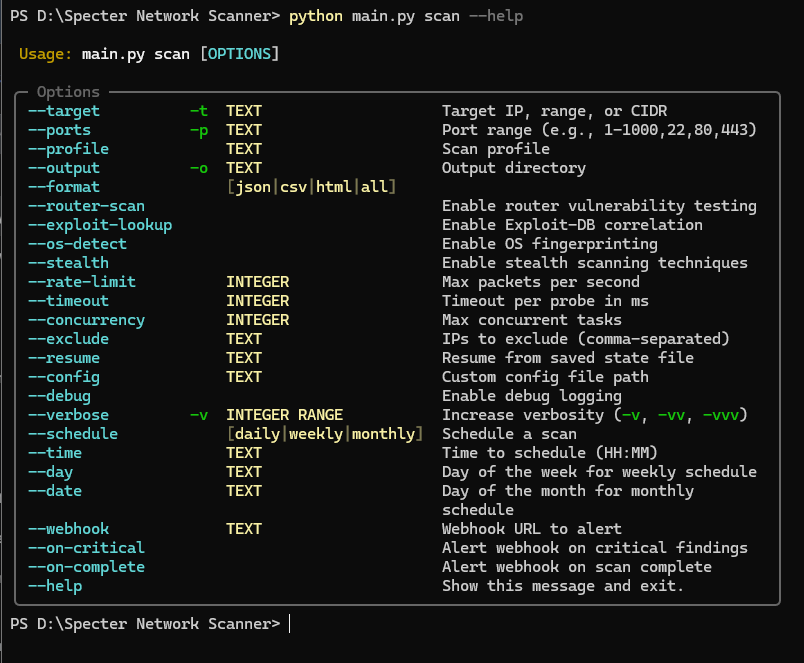The width and height of the screenshot is (804, 663).
Task: Click INTEGER type beside --rate-limit
Action: (x=258, y=282)
